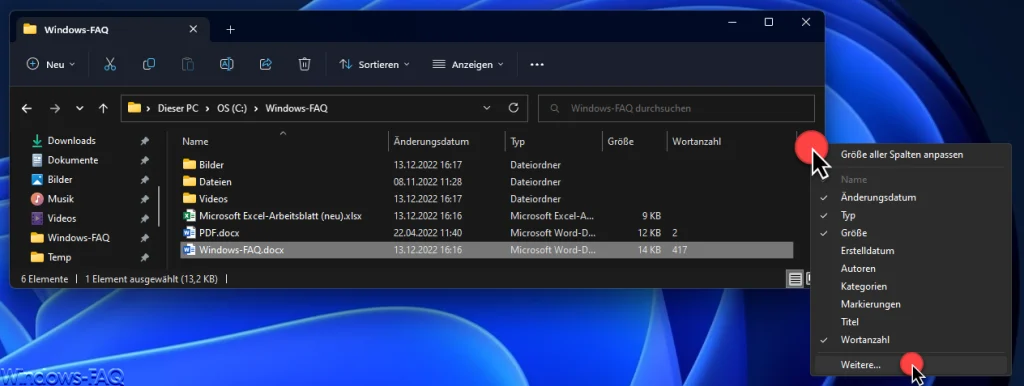Click the Copy icon in toolbar
This screenshot has width=1024, height=386.
coord(149,64)
